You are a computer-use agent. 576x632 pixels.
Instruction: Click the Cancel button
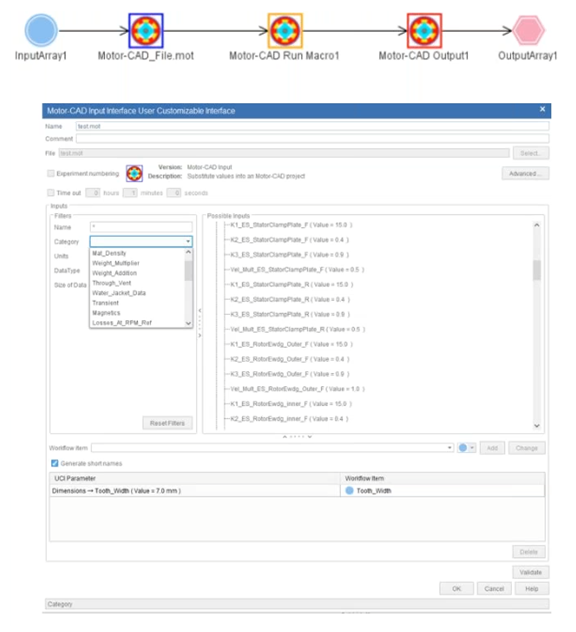pyautogui.click(x=494, y=588)
